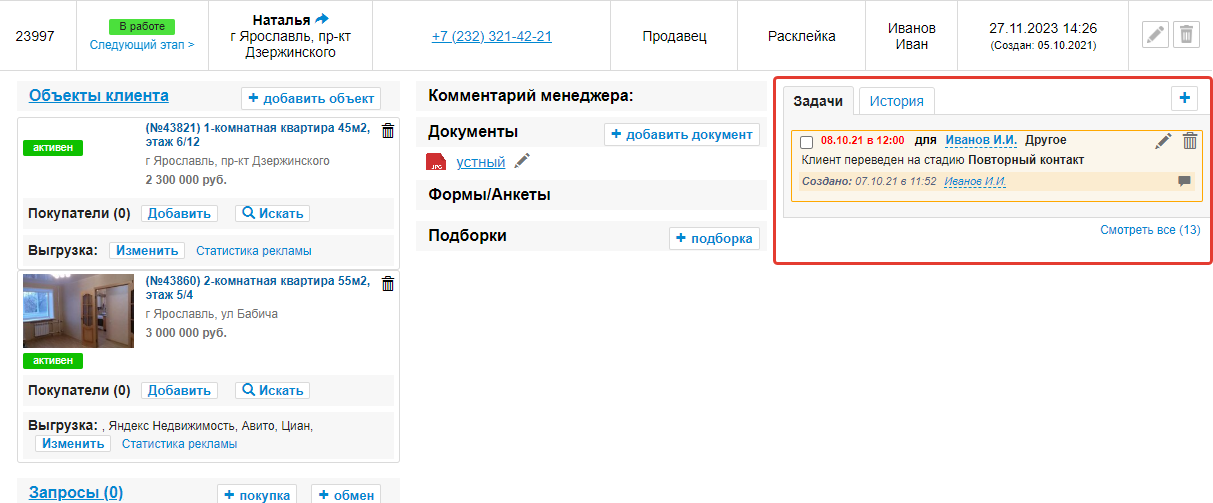Select the Задачи tab
This screenshot has height=503, width=1213.
pos(818,101)
